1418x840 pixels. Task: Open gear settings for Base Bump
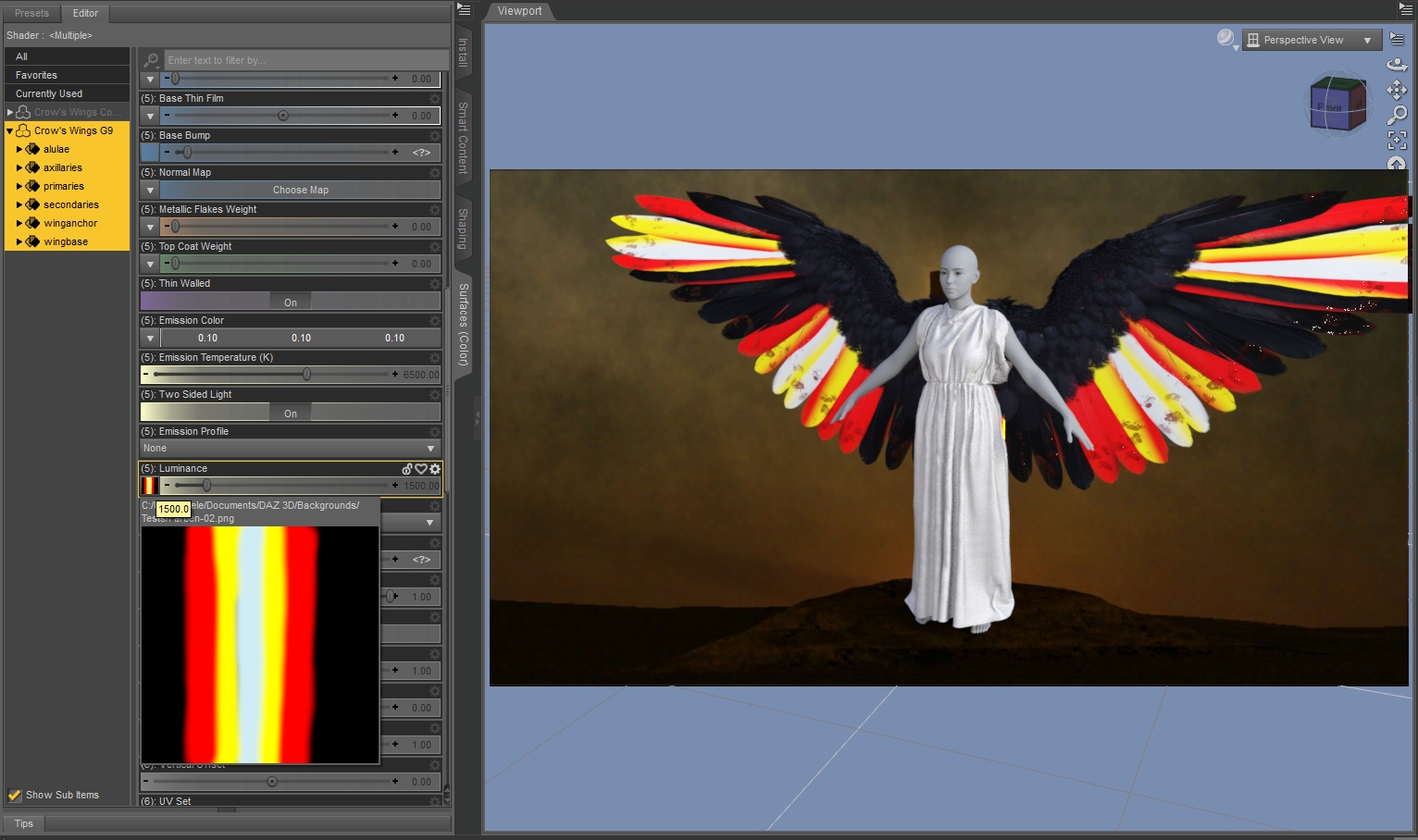435,135
